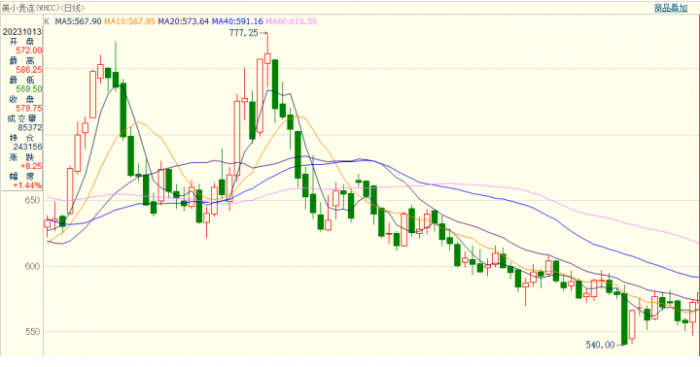Viewport: 700px width, 367px height.
Task: Click the 最低 value 569.50
Action: [x=29, y=89]
